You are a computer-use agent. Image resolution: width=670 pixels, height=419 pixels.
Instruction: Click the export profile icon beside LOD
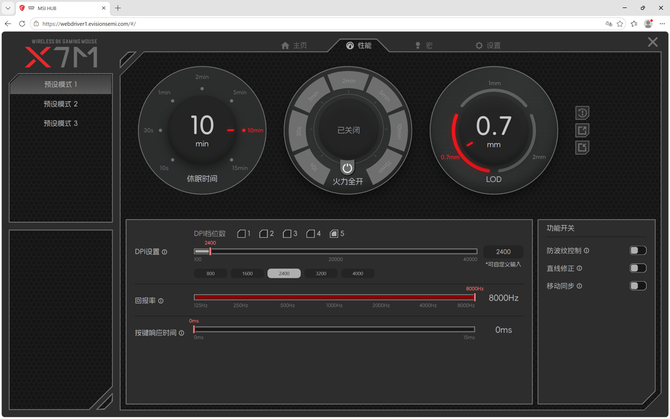tap(582, 130)
